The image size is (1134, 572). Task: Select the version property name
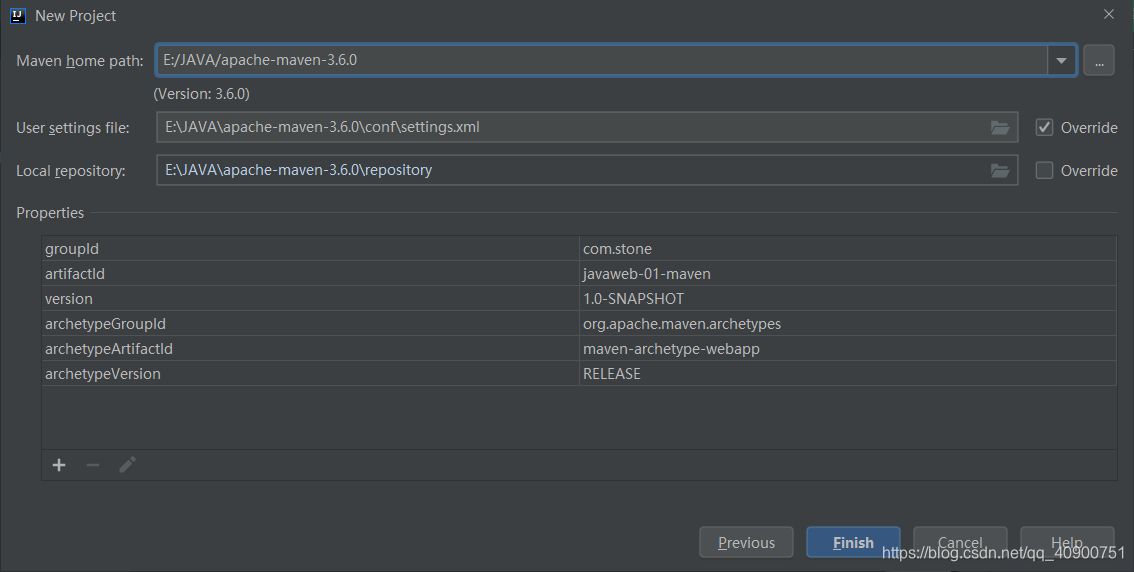point(69,299)
